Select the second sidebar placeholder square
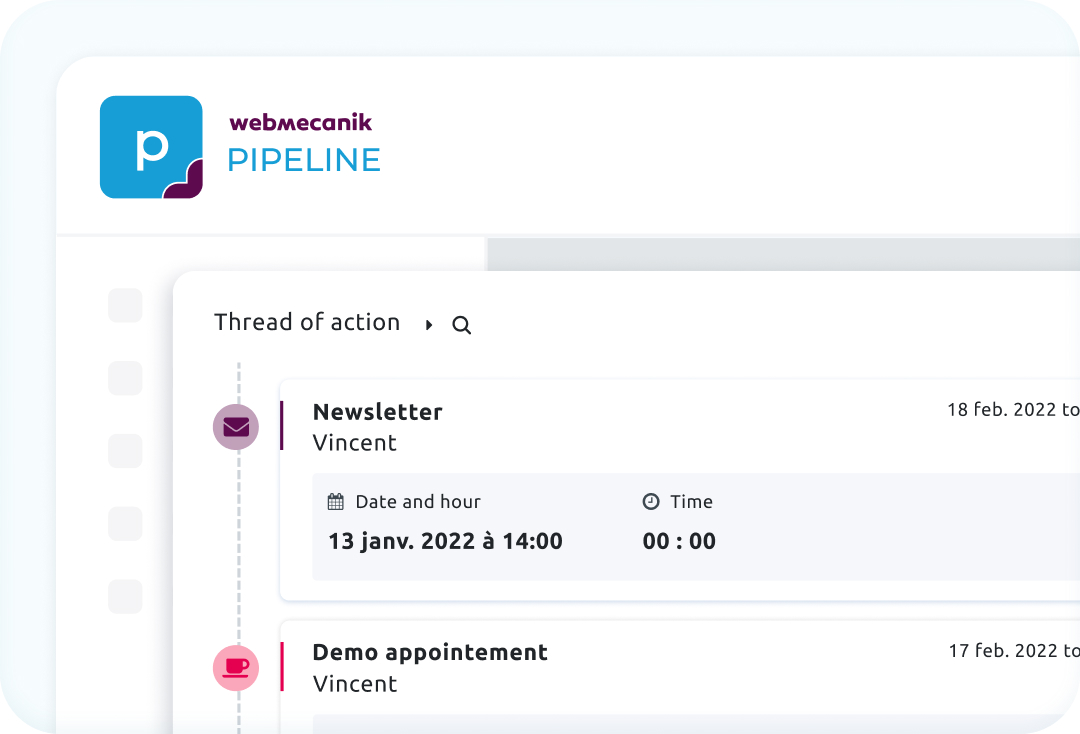1080x734 pixels. click(x=125, y=378)
